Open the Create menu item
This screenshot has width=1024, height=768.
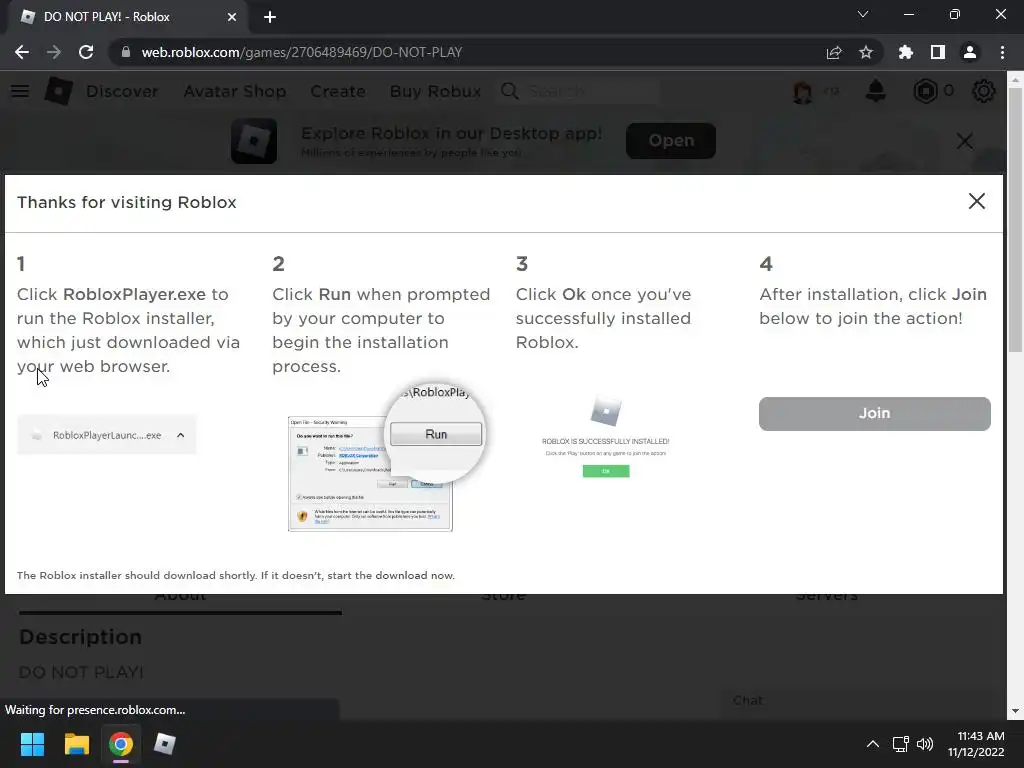338,91
